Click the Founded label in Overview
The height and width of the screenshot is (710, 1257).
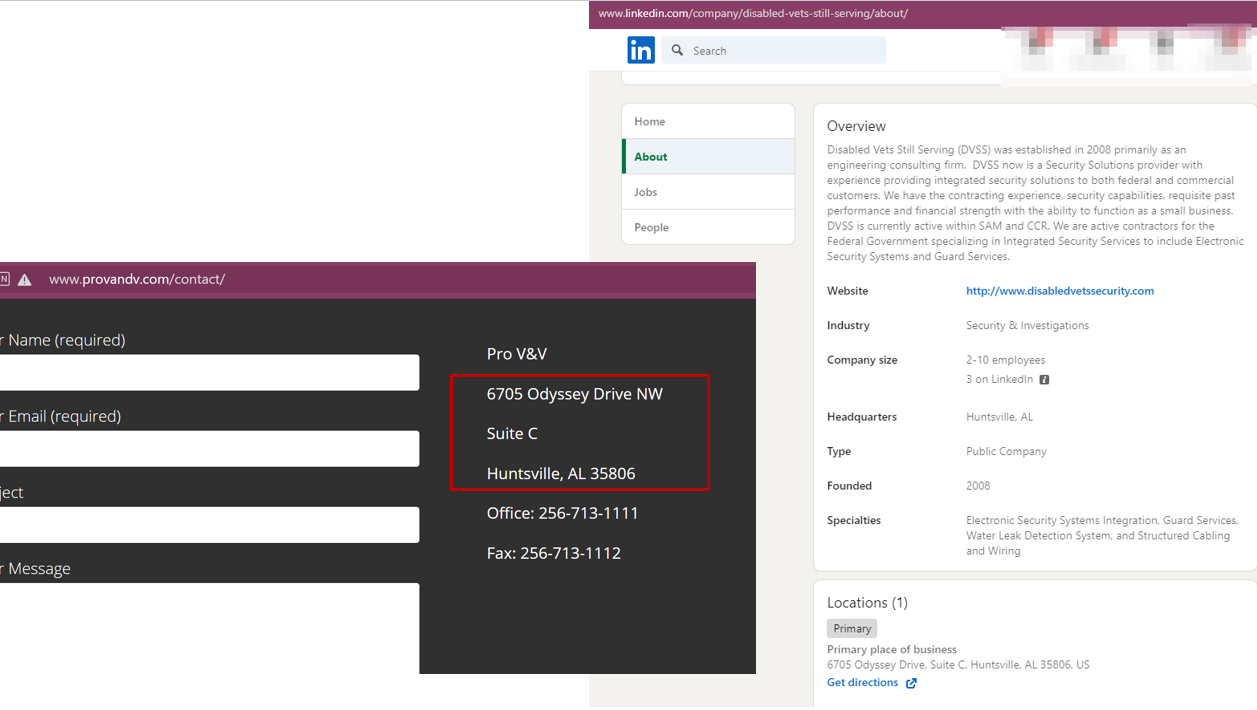(x=849, y=486)
